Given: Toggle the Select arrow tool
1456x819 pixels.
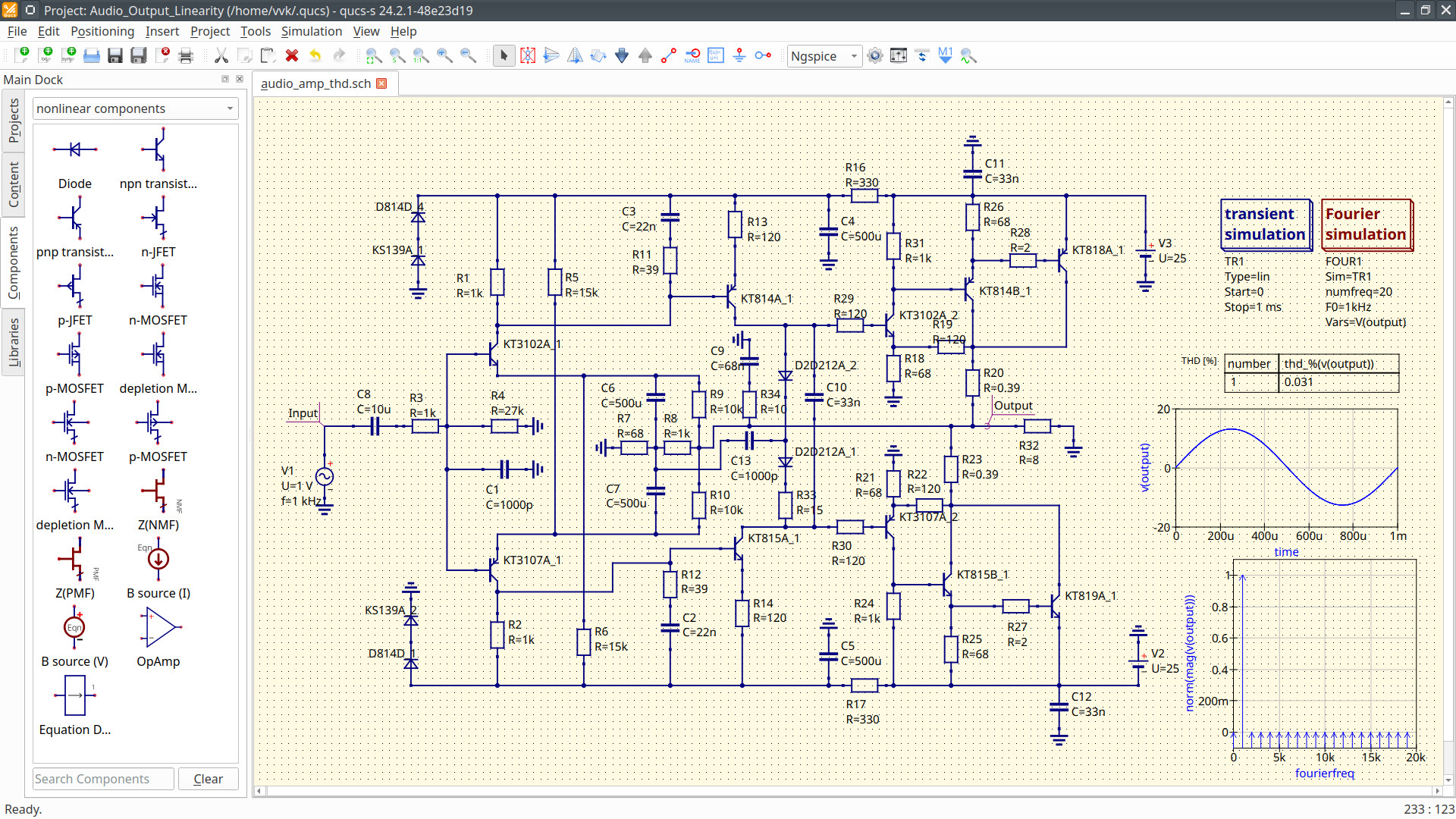Looking at the screenshot, I should pos(504,55).
